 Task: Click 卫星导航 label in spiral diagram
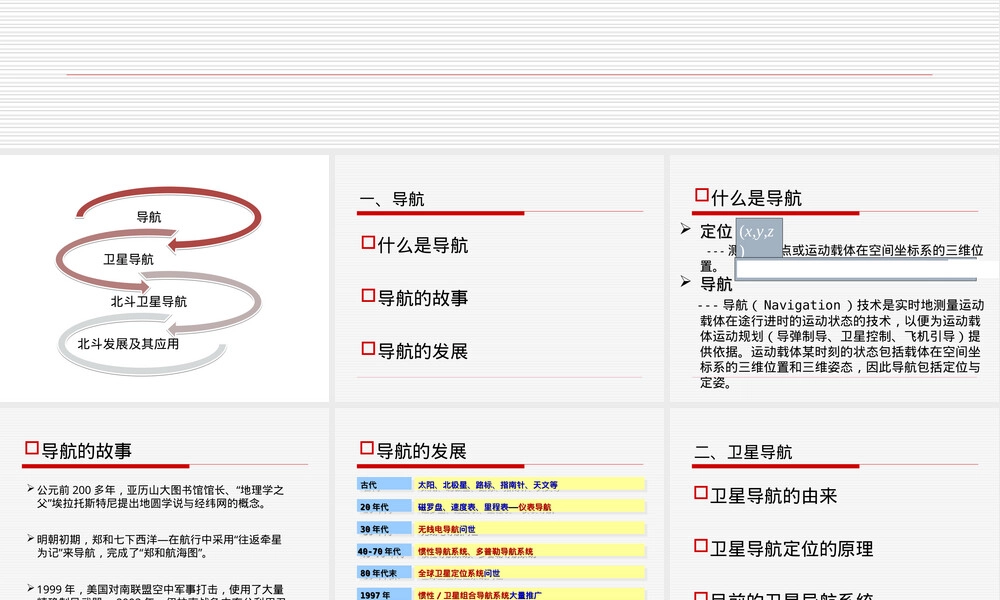(x=128, y=259)
